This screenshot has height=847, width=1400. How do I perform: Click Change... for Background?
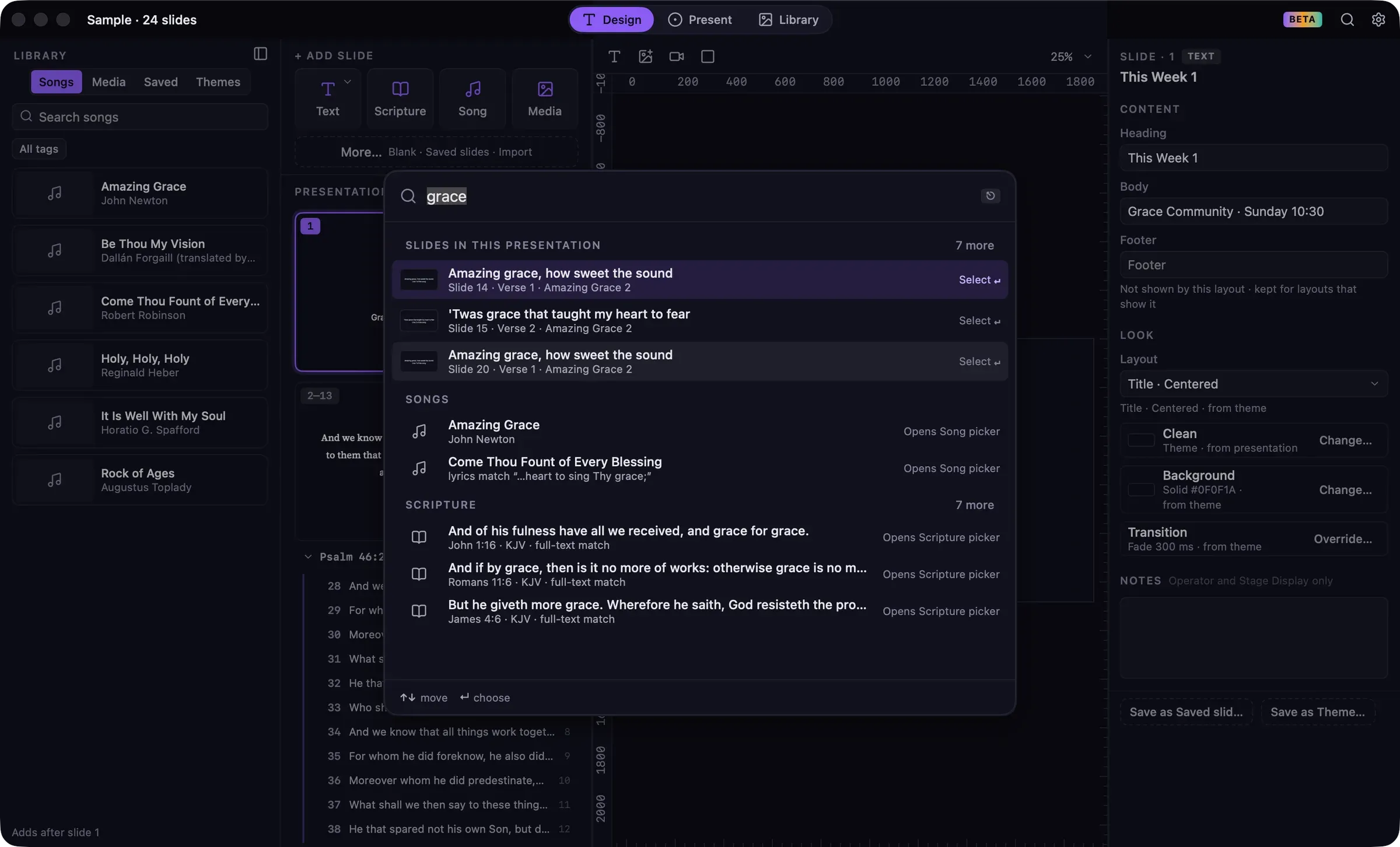[1345, 490]
